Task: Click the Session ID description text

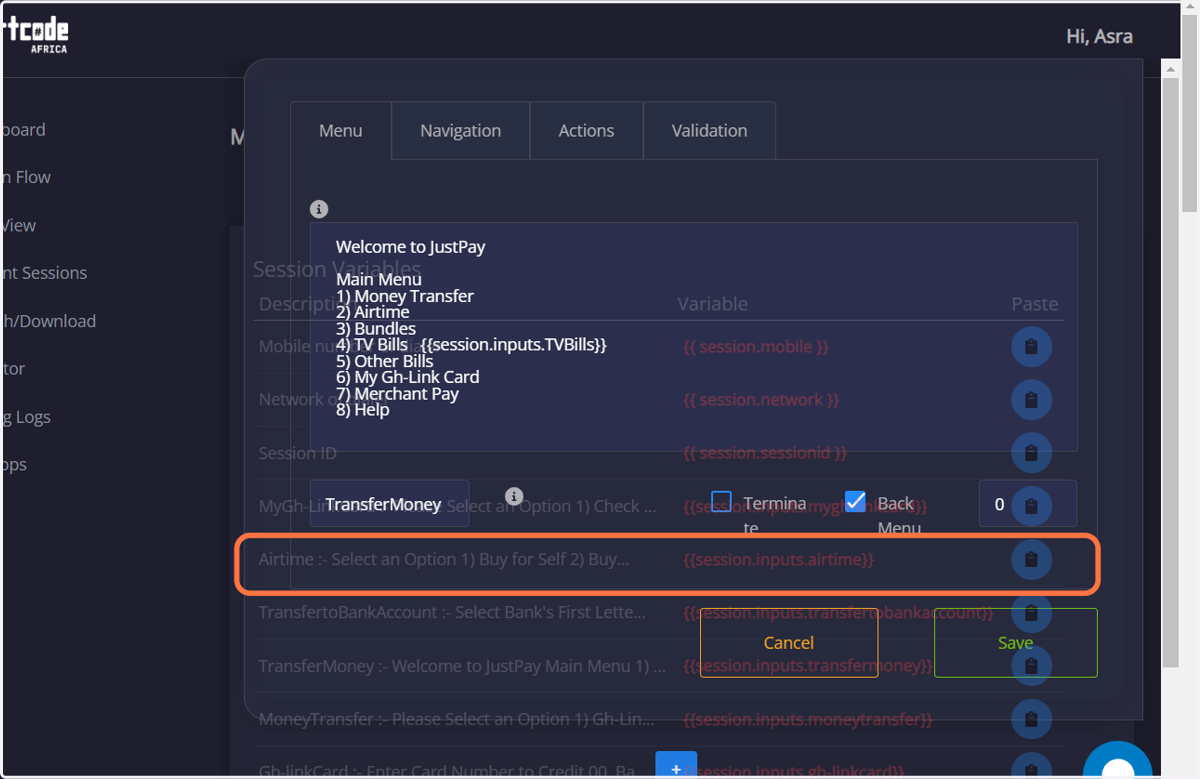Action: pos(298,453)
